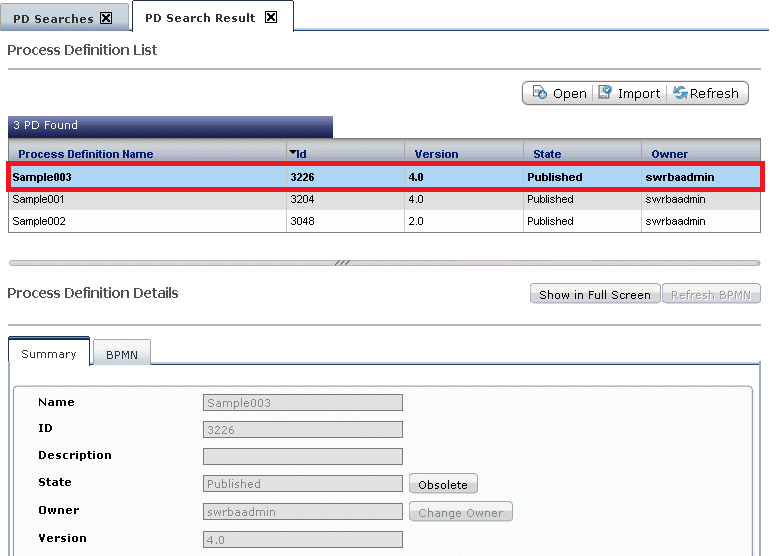The height and width of the screenshot is (556, 778).
Task: Click the Import button label
Action: tap(639, 93)
